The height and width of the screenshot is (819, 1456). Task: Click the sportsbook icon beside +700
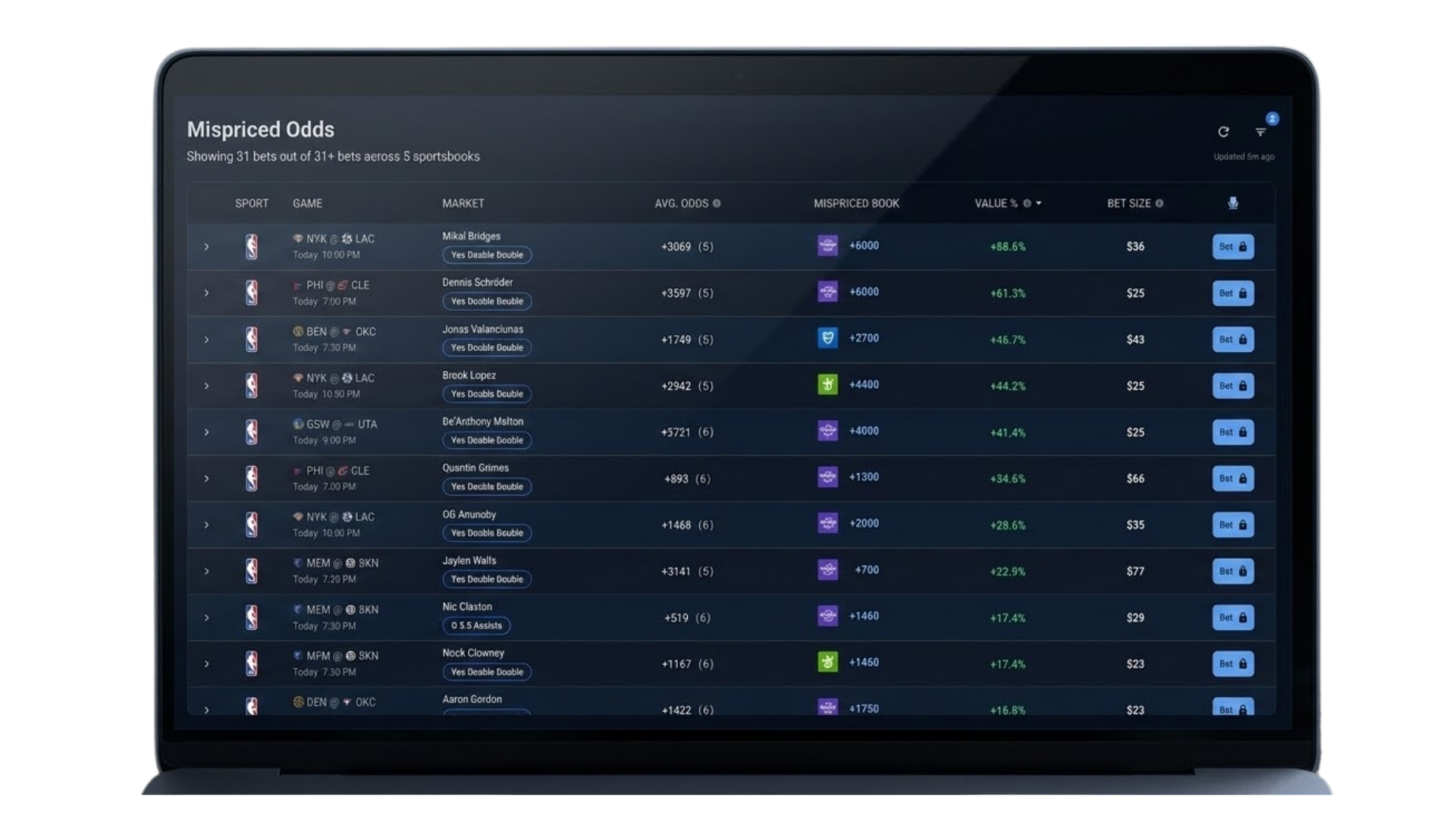pos(827,570)
